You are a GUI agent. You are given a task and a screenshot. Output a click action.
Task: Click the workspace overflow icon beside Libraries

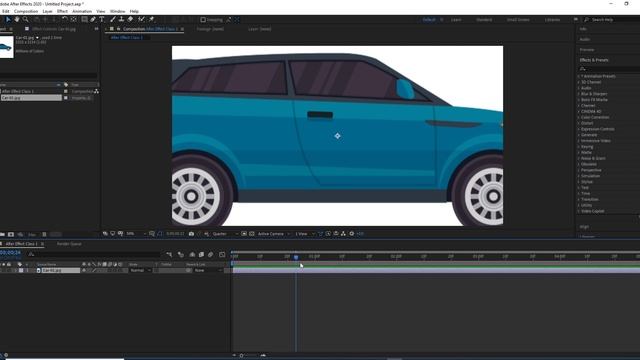[576, 20]
